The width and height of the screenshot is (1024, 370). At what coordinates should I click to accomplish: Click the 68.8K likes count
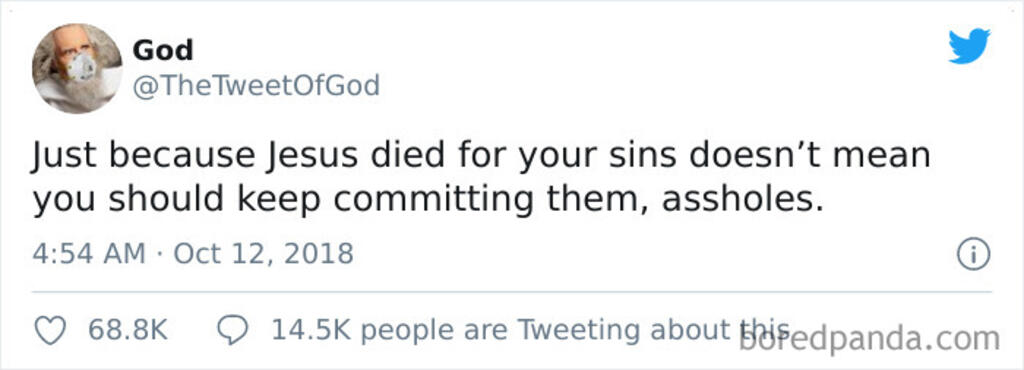tap(128, 330)
